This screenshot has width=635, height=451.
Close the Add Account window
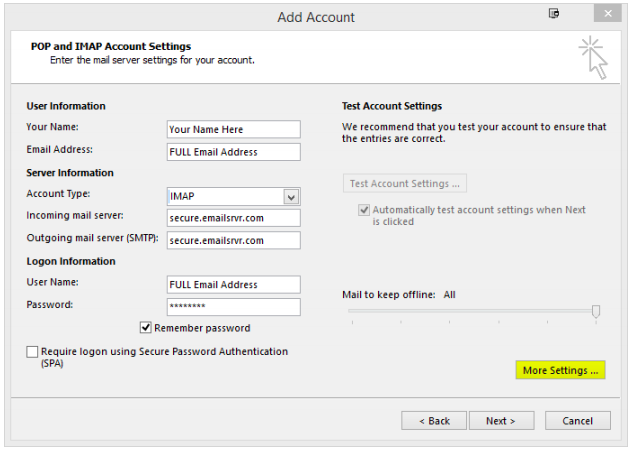tap(607, 13)
